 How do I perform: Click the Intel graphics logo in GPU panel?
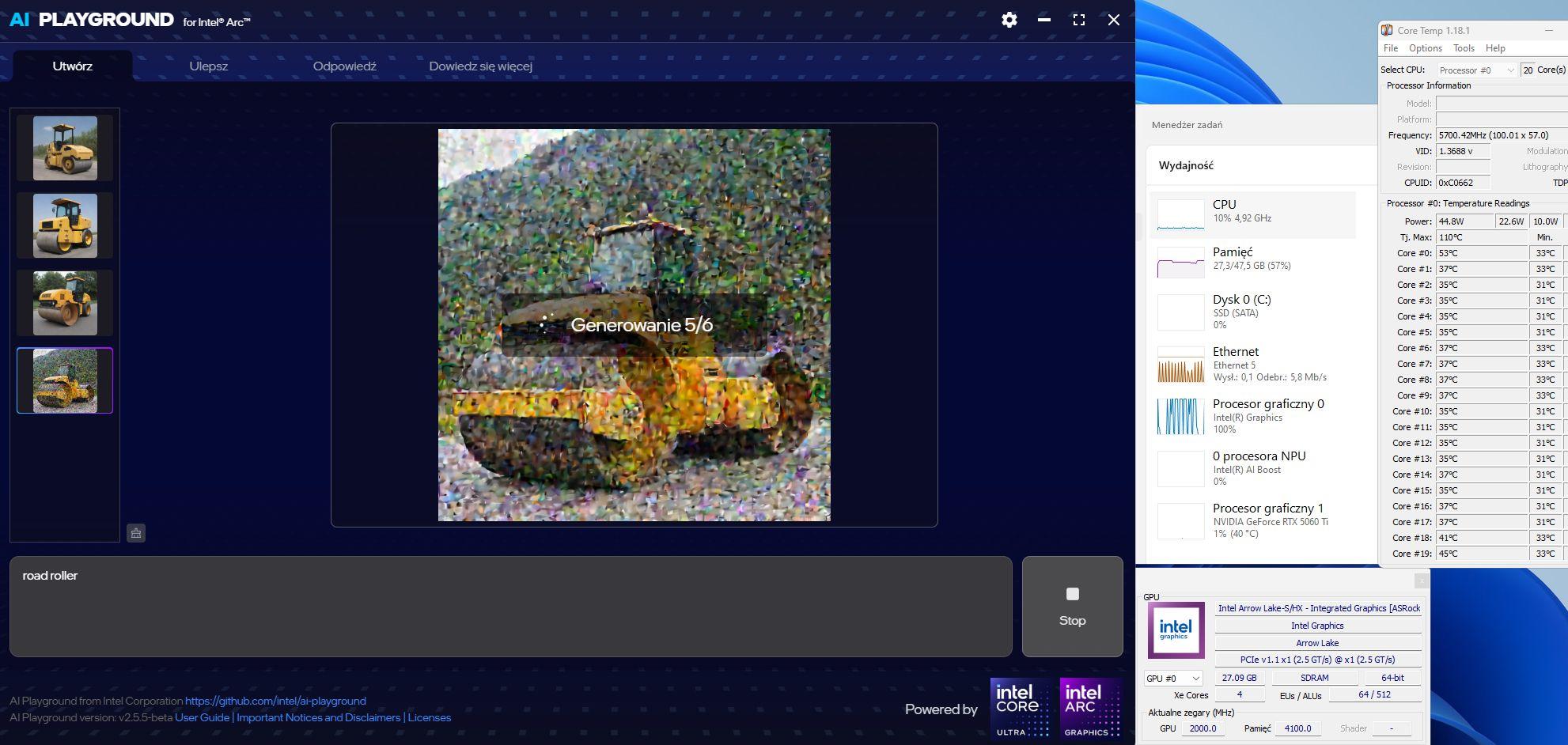coord(1176,630)
